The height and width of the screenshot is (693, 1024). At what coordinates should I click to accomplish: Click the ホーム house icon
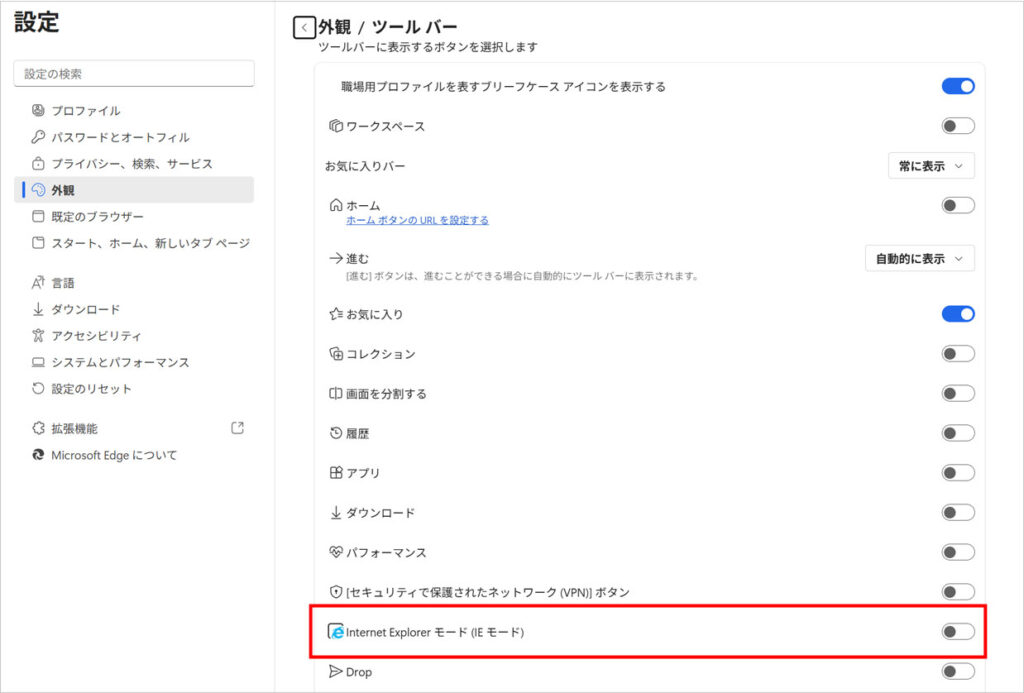point(336,205)
